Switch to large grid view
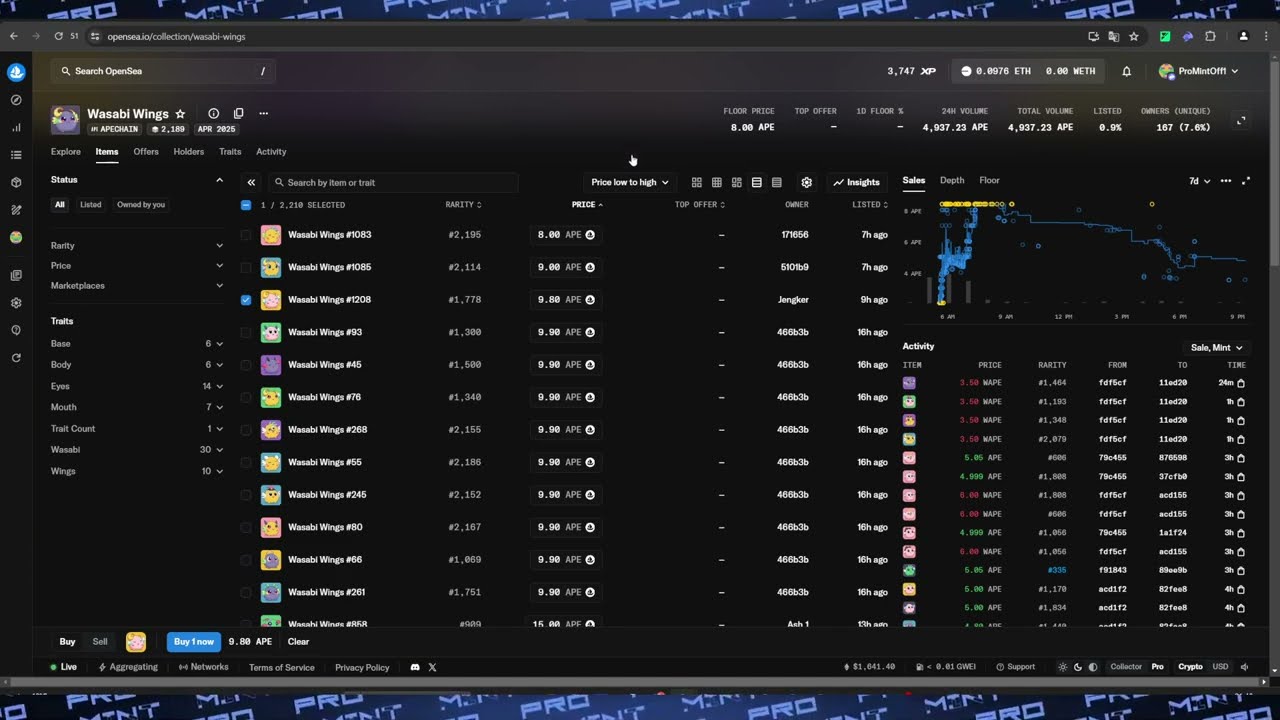 [697, 182]
